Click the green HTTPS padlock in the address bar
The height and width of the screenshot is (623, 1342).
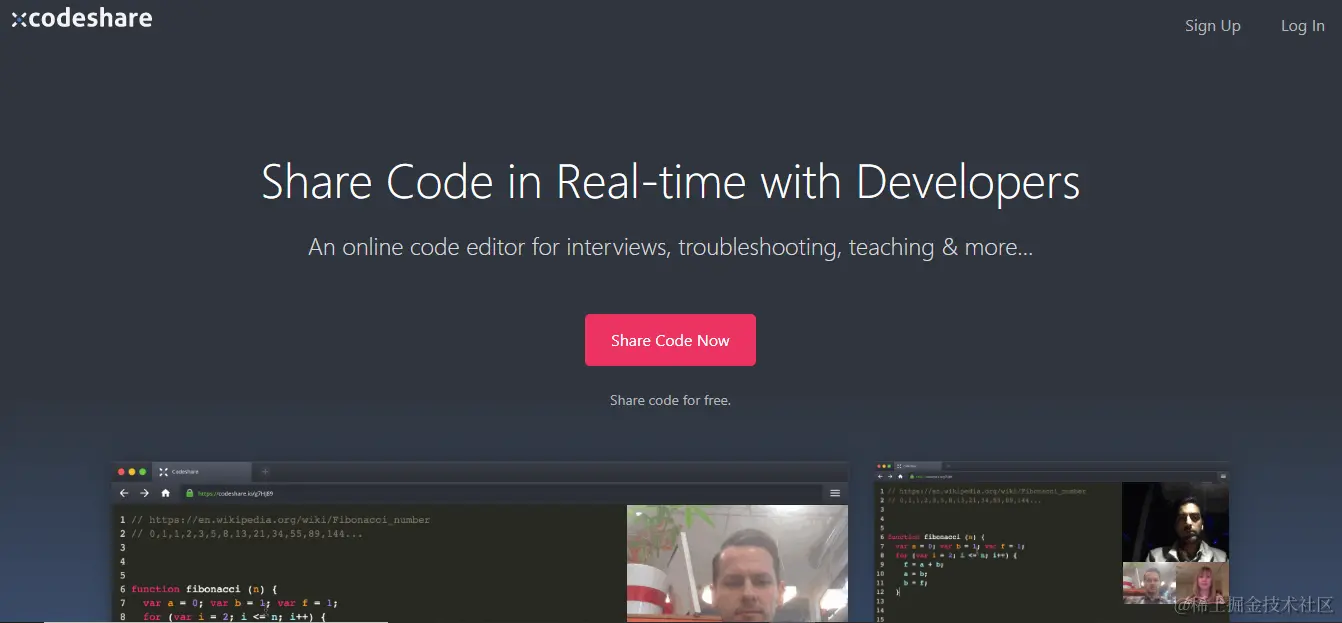pos(190,493)
